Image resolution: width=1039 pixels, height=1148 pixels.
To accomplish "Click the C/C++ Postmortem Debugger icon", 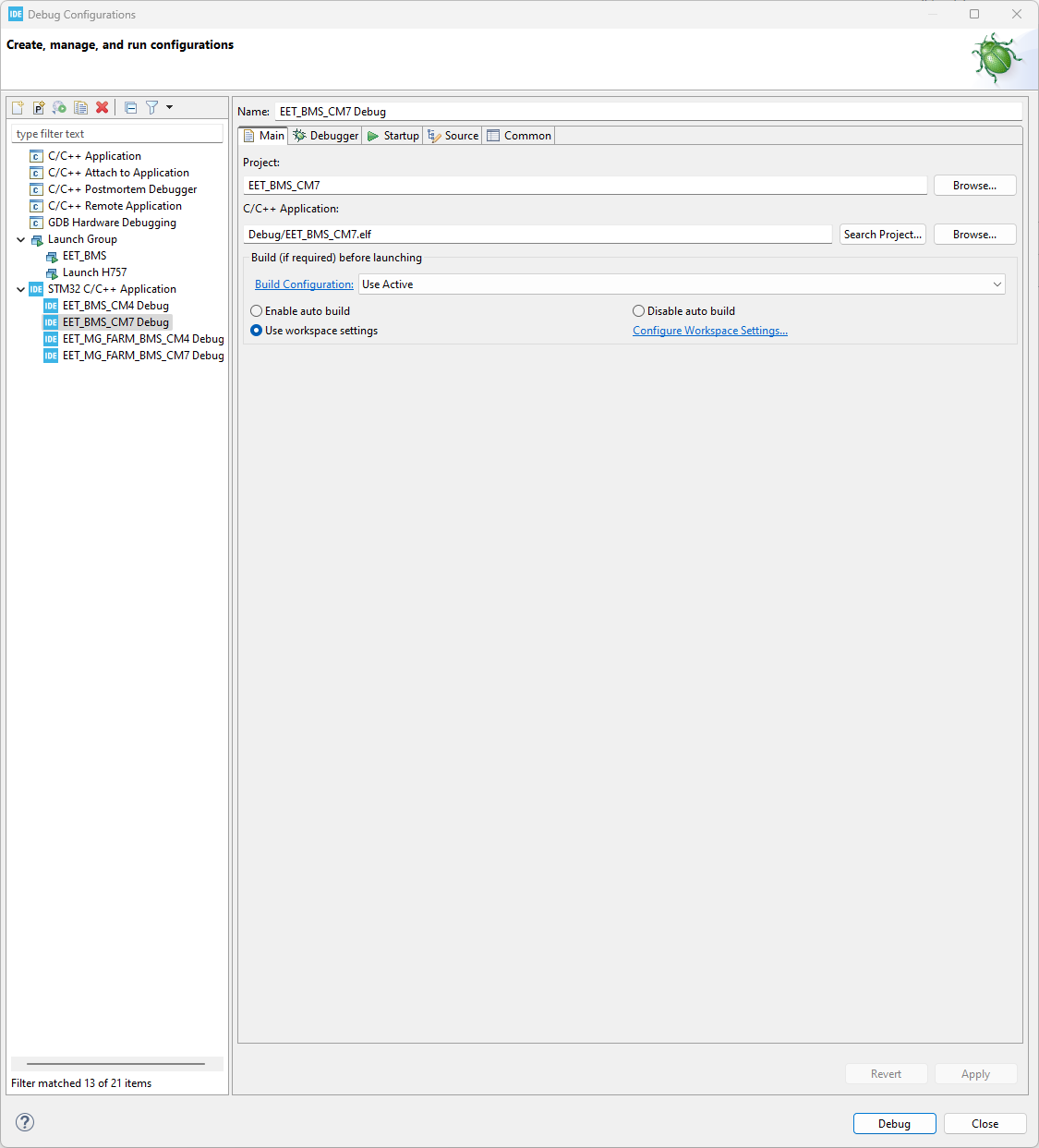I will [x=36, y=189].
